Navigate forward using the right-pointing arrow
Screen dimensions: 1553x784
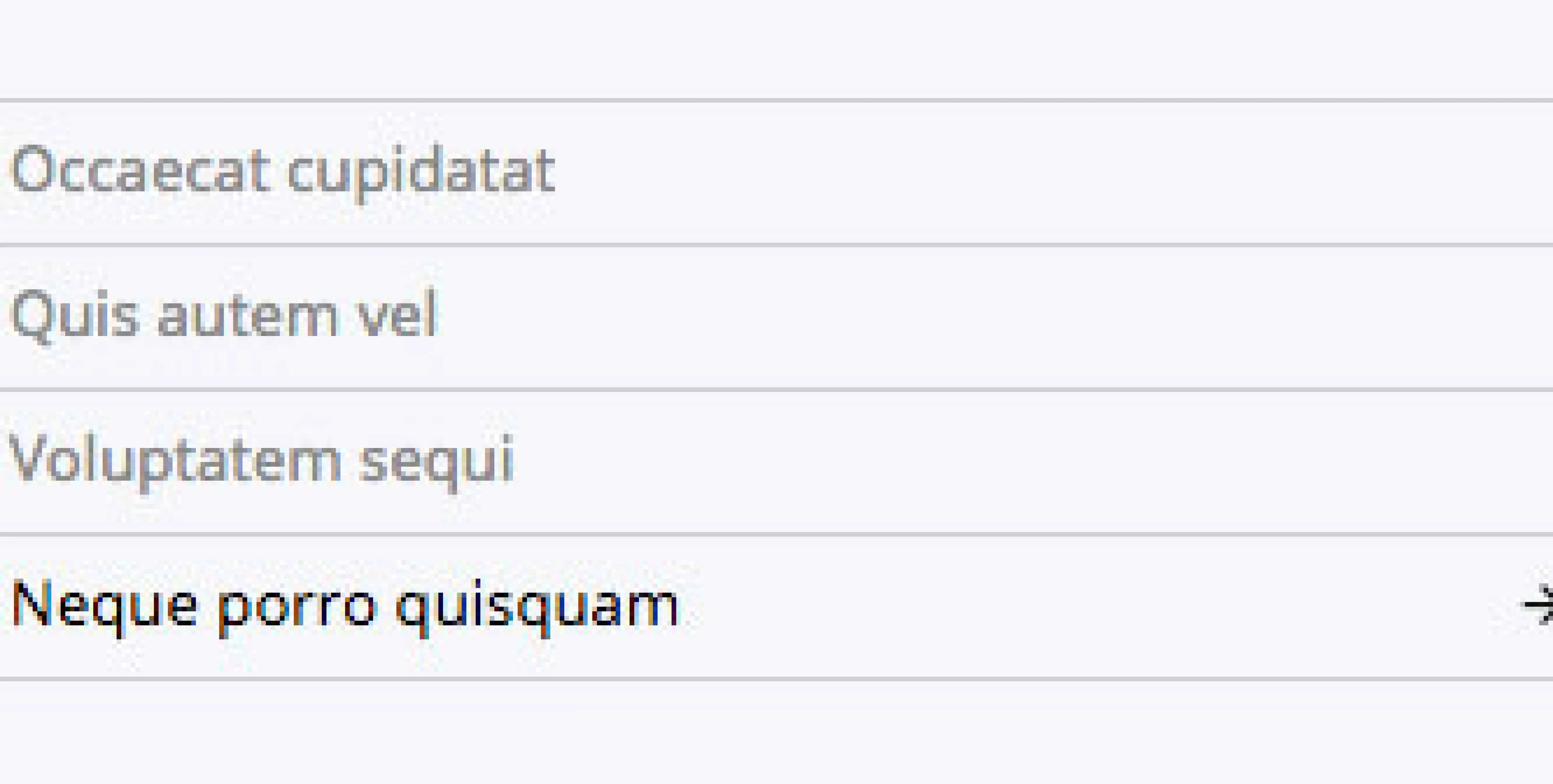(1539, 604)
